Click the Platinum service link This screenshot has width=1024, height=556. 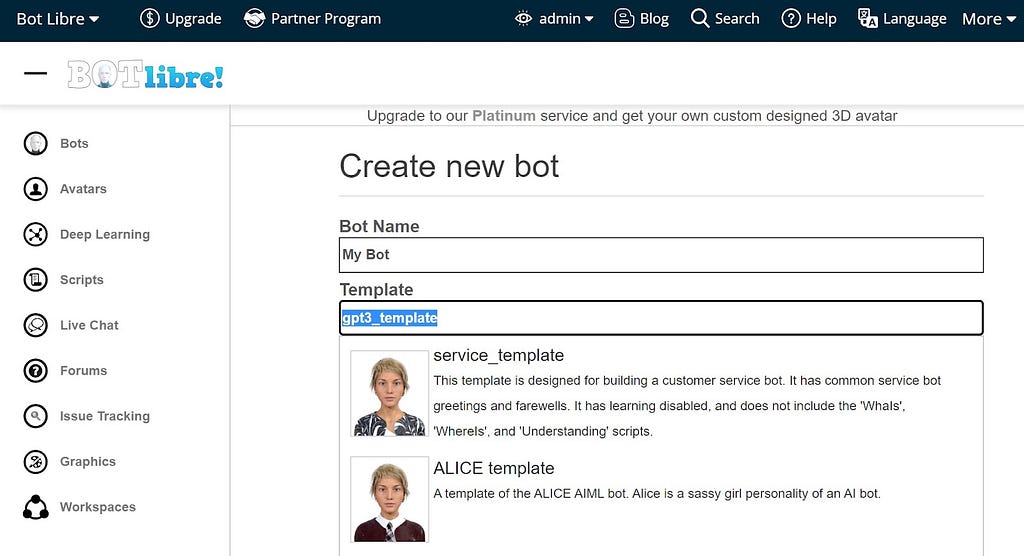point(504,116)
